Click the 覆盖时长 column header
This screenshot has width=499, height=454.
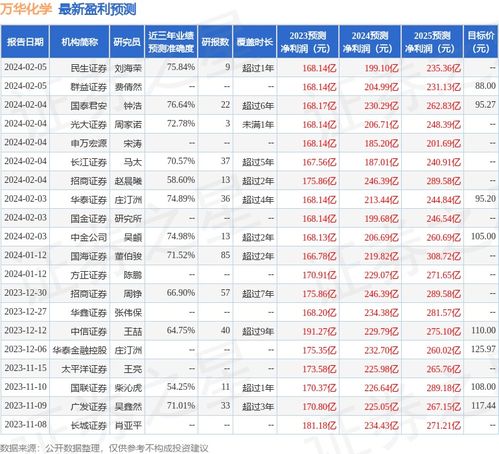click(255, 42)
